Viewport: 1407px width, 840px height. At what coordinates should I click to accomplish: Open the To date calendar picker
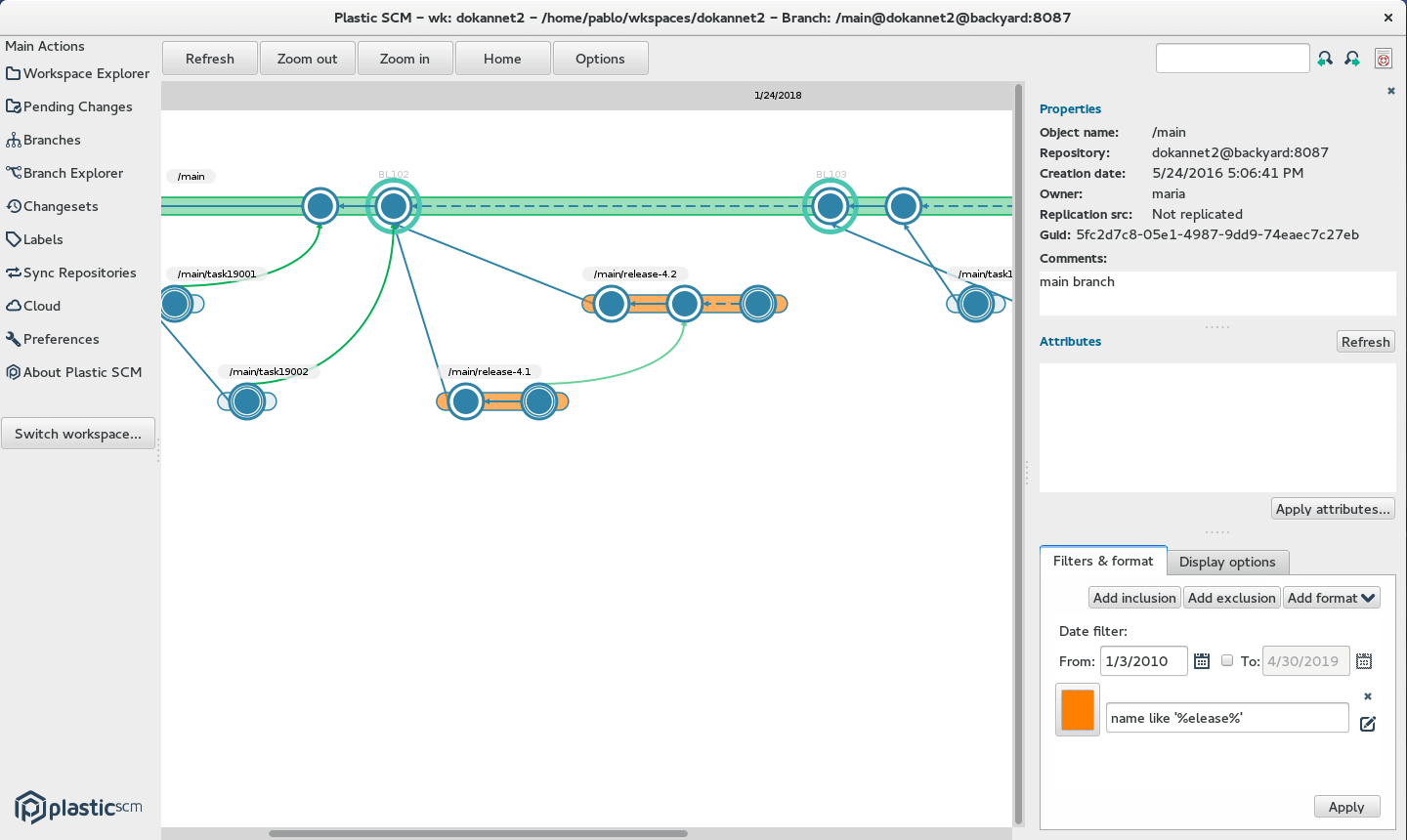pyautogui.click(x=1364, y=661)
